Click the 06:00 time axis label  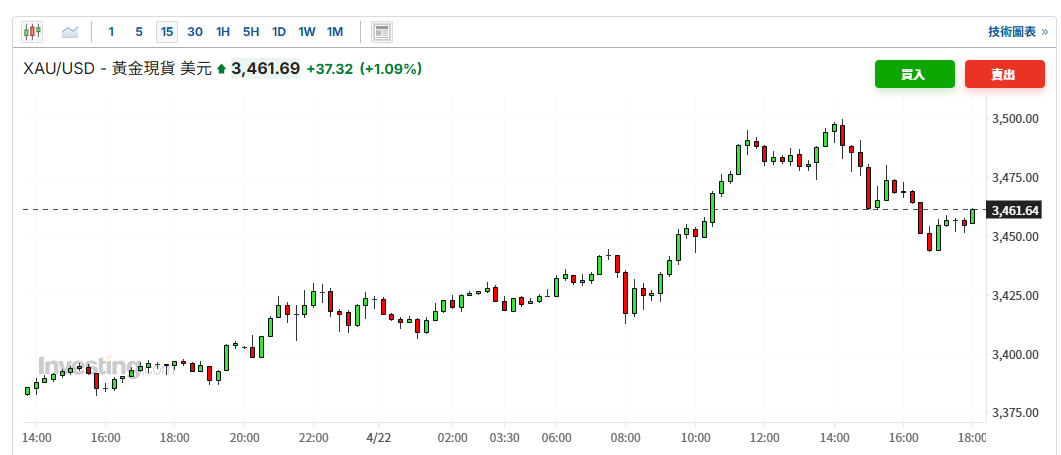pos(556,437)
